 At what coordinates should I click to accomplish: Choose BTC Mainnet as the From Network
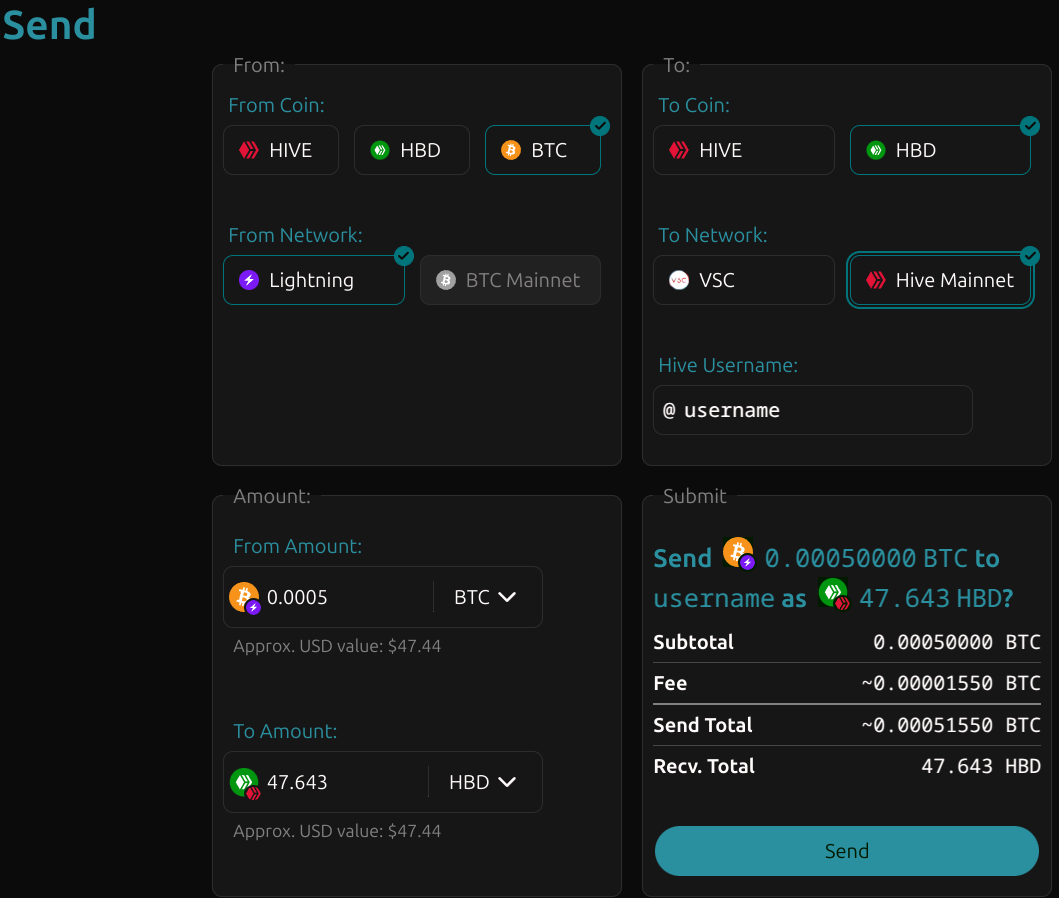[x=511, y=280]
